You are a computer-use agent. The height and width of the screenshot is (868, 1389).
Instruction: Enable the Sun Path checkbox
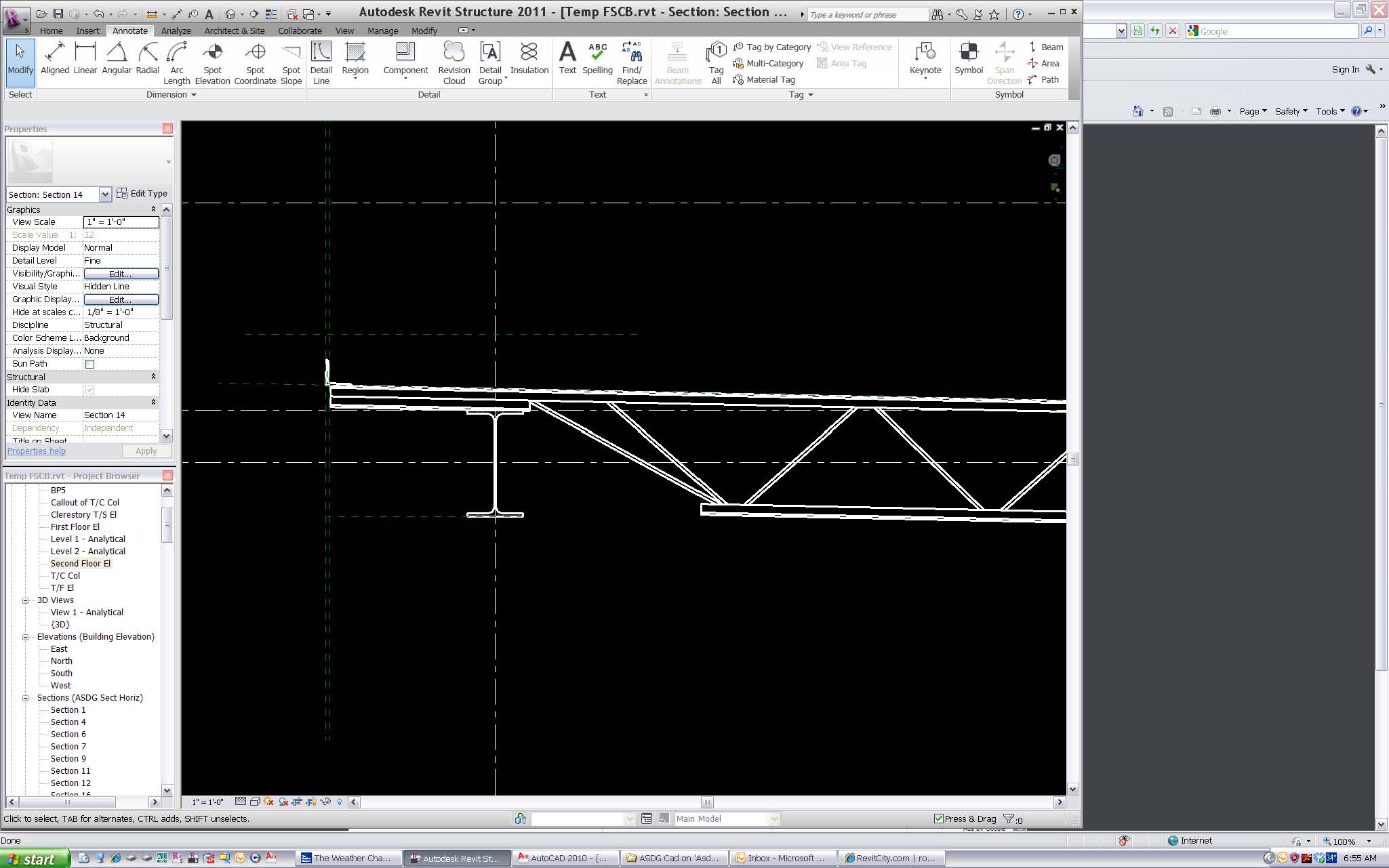click(89, 364)
